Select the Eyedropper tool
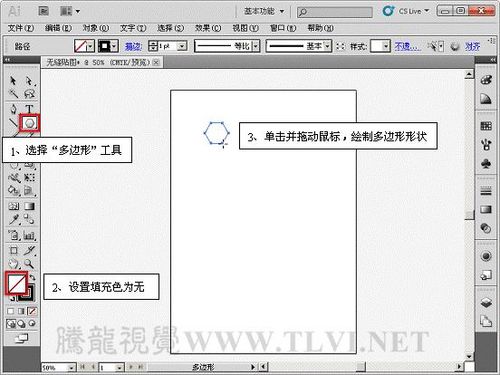 [14, 220]
